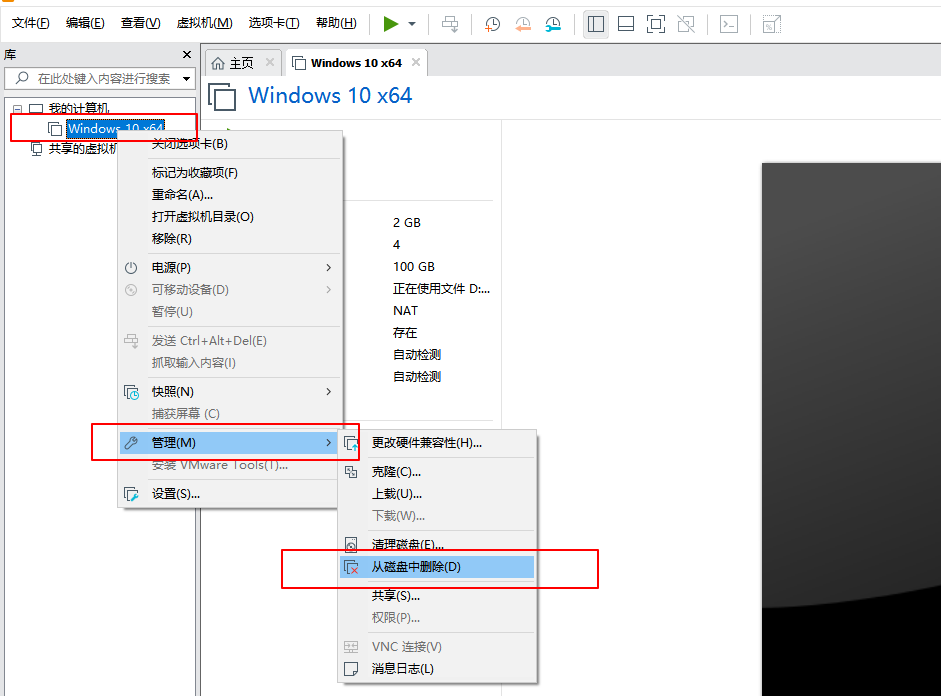Image resolution: width=941 pixels, height=696 pixels.
Task: Close the Windows 10 x64 tab
Action: tap(416, 62)
